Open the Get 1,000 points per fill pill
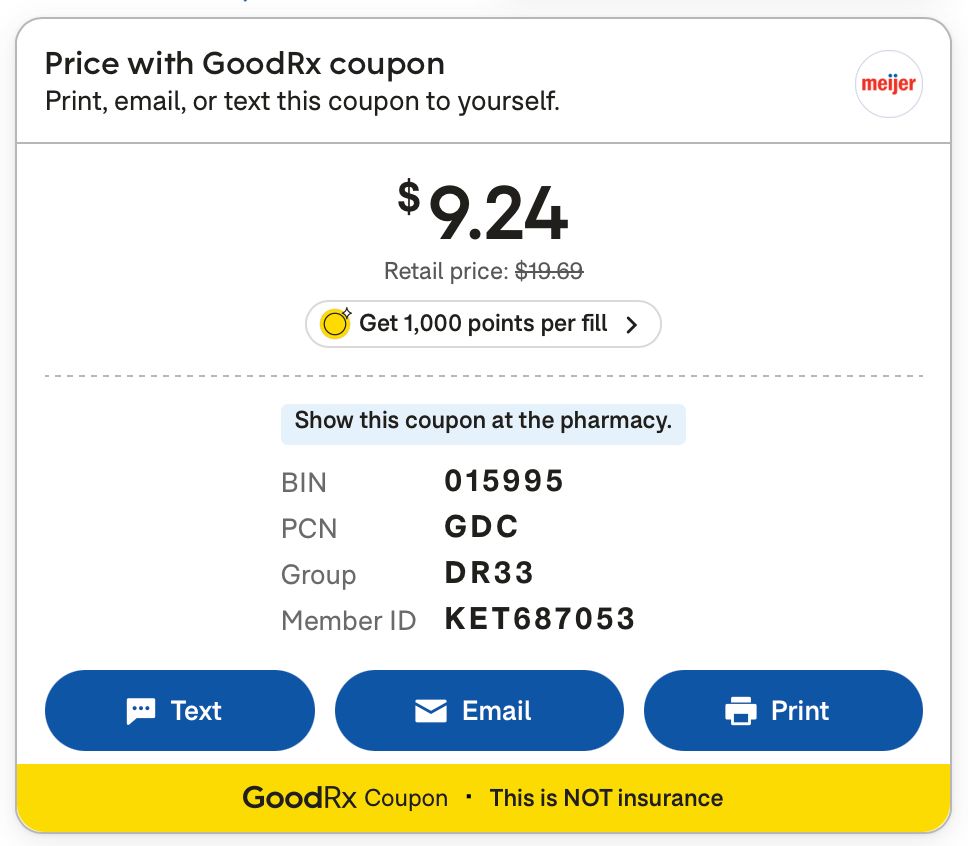Image resolution: width=968 pixels, height=846 pixels. coord(483,324)
